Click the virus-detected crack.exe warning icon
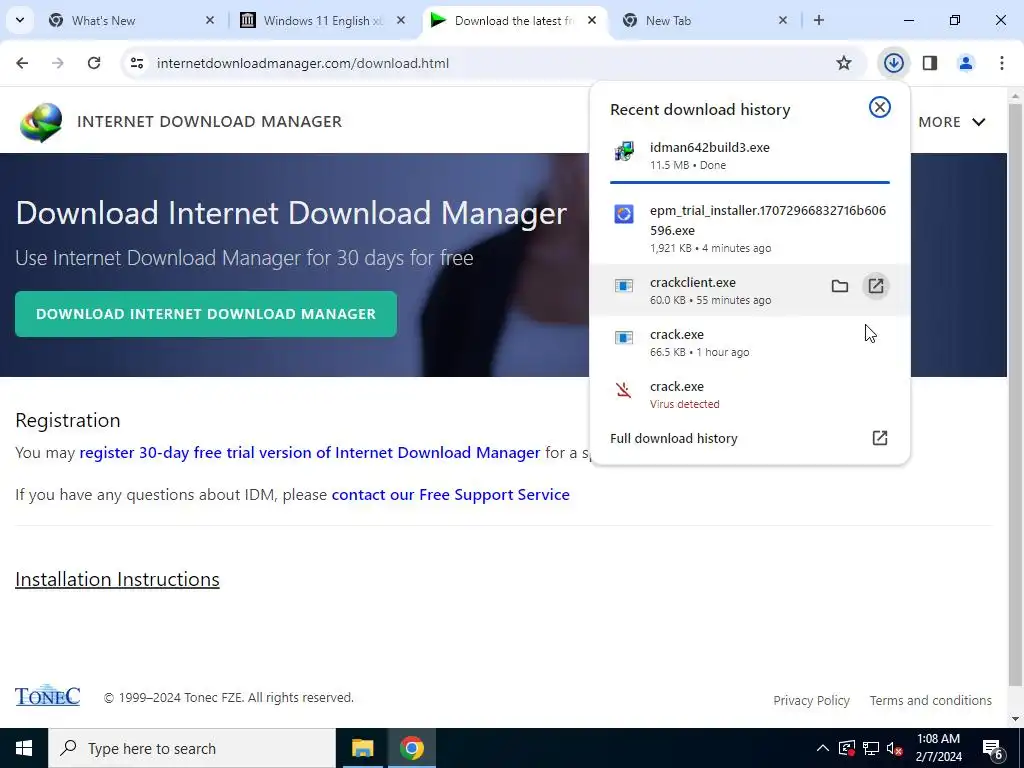Viewport: 1024px width, 768px height. pyautogui.click(x=624, y=390)
